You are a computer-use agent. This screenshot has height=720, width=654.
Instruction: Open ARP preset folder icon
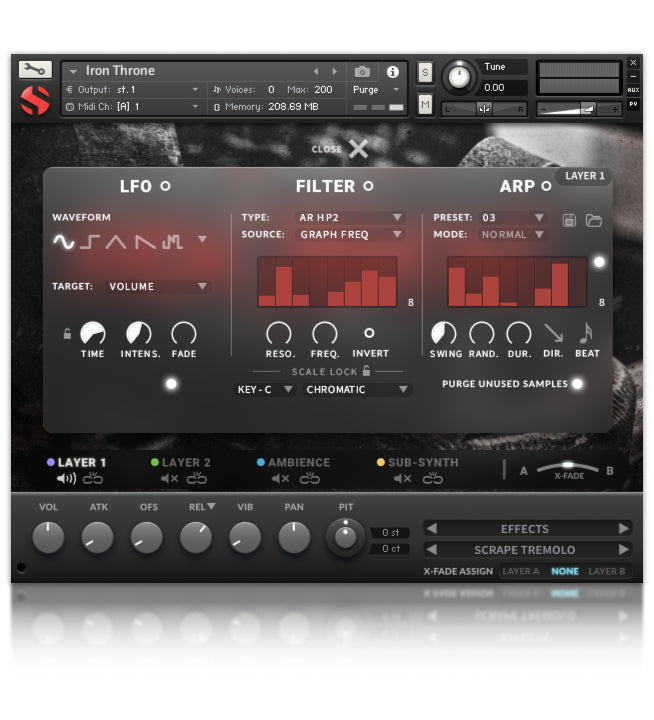[x=593, y=220]
